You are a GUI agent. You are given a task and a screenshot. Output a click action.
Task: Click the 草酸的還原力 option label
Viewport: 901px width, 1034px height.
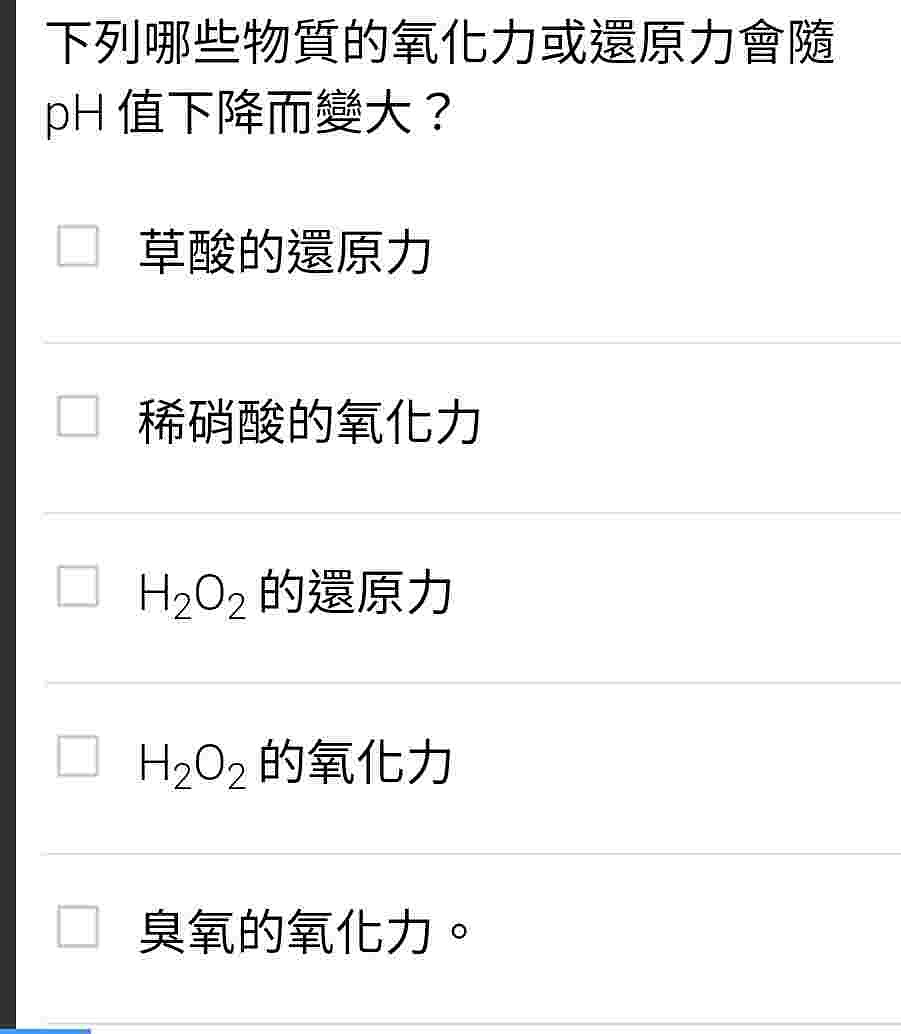pyautogui.click(x=285, y=251)
